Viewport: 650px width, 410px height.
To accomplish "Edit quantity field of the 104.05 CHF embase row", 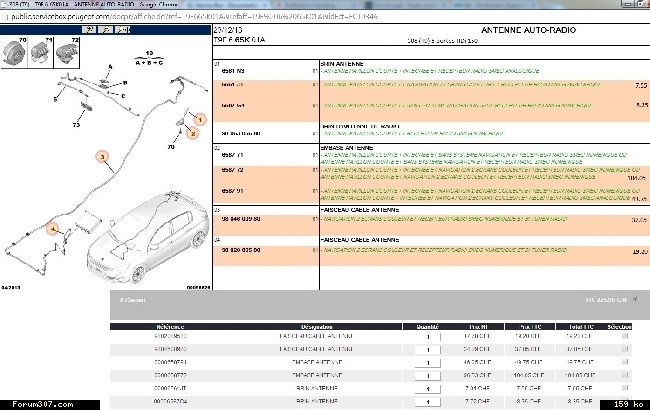I will click(428, 376).
